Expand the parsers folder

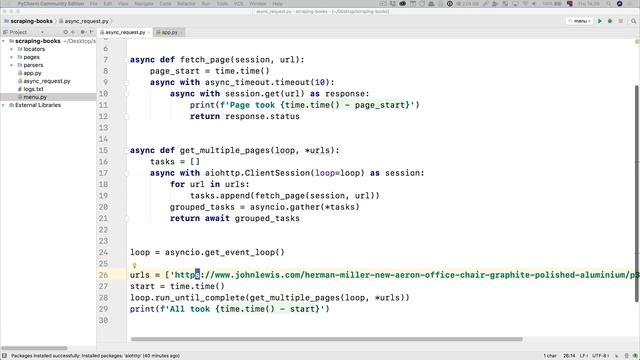coord(11,65)
